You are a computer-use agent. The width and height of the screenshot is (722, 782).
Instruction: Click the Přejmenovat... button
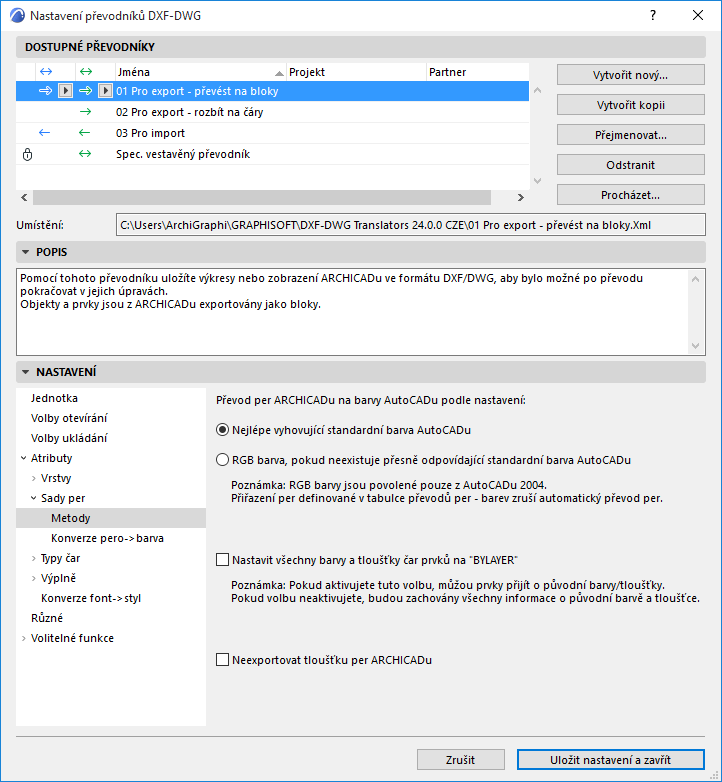[631, 135]
